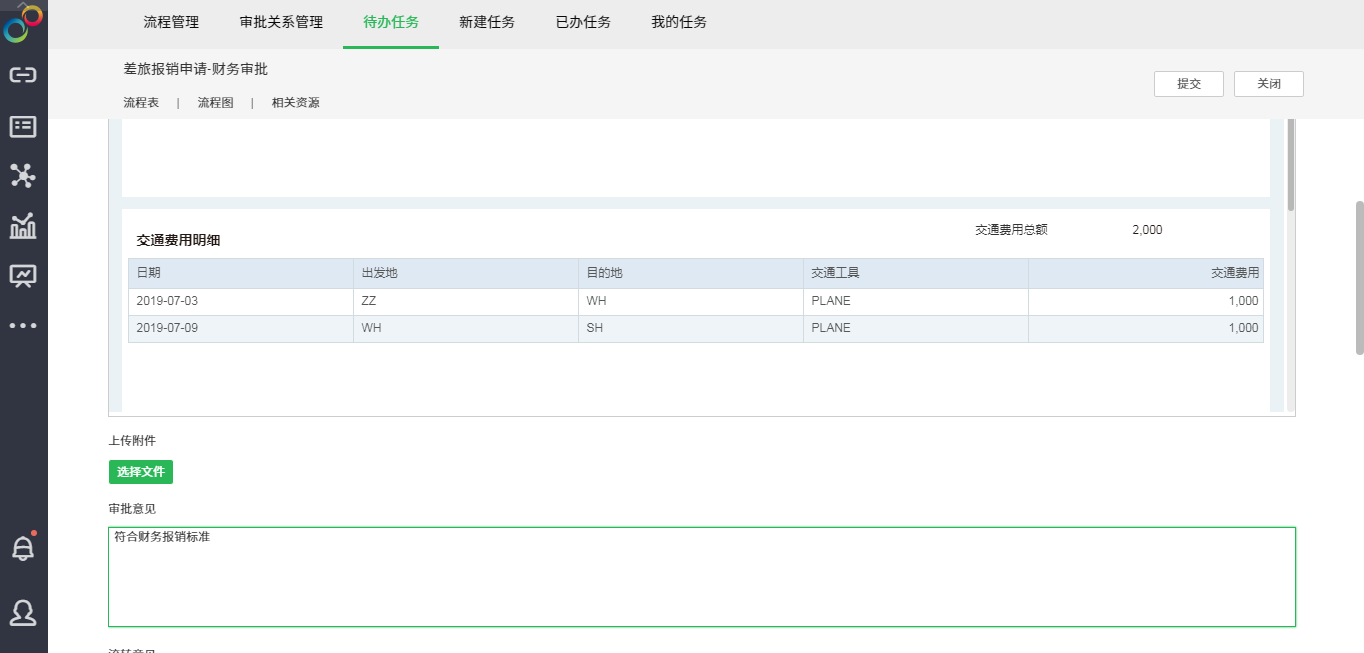Click the colorful app logo icon
The width and height of the screenshot is (1364, 653).
tap(23, 24)
